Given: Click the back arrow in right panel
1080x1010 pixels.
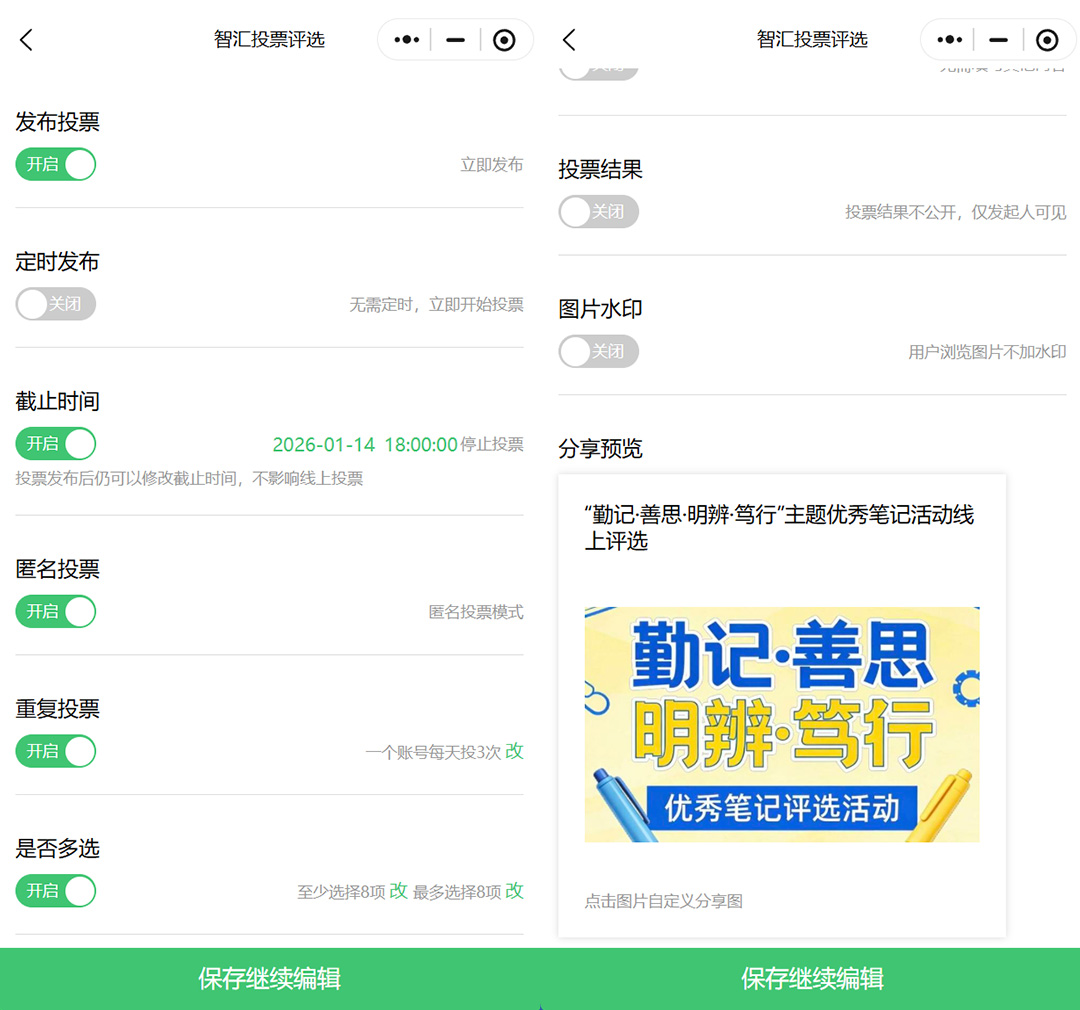Looking at the screenshot, I should click(x=569, y=40).
